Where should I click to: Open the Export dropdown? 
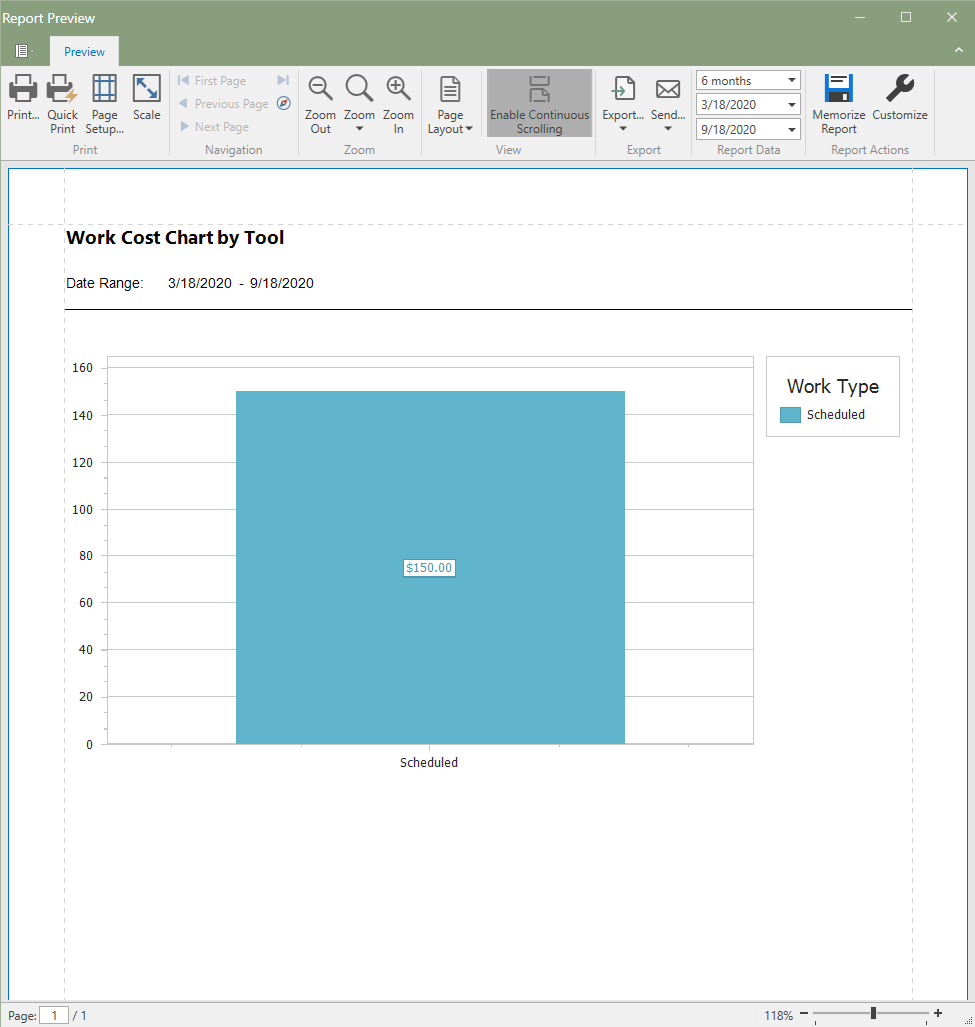coord(623,103)
